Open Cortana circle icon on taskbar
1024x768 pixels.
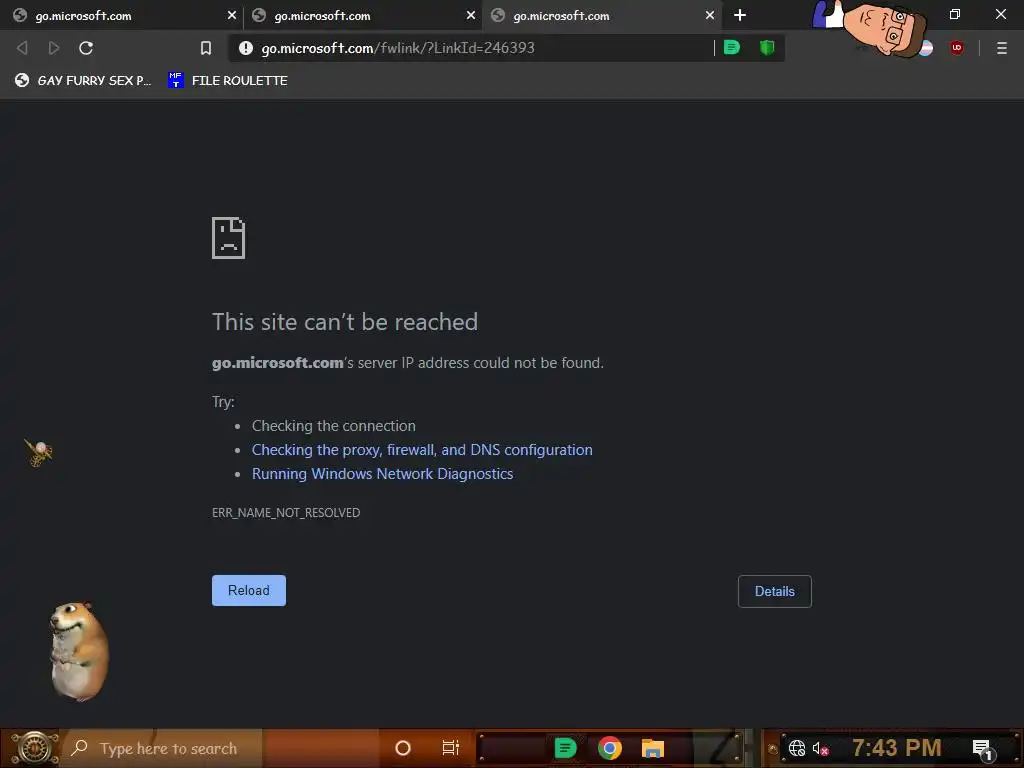403,748
